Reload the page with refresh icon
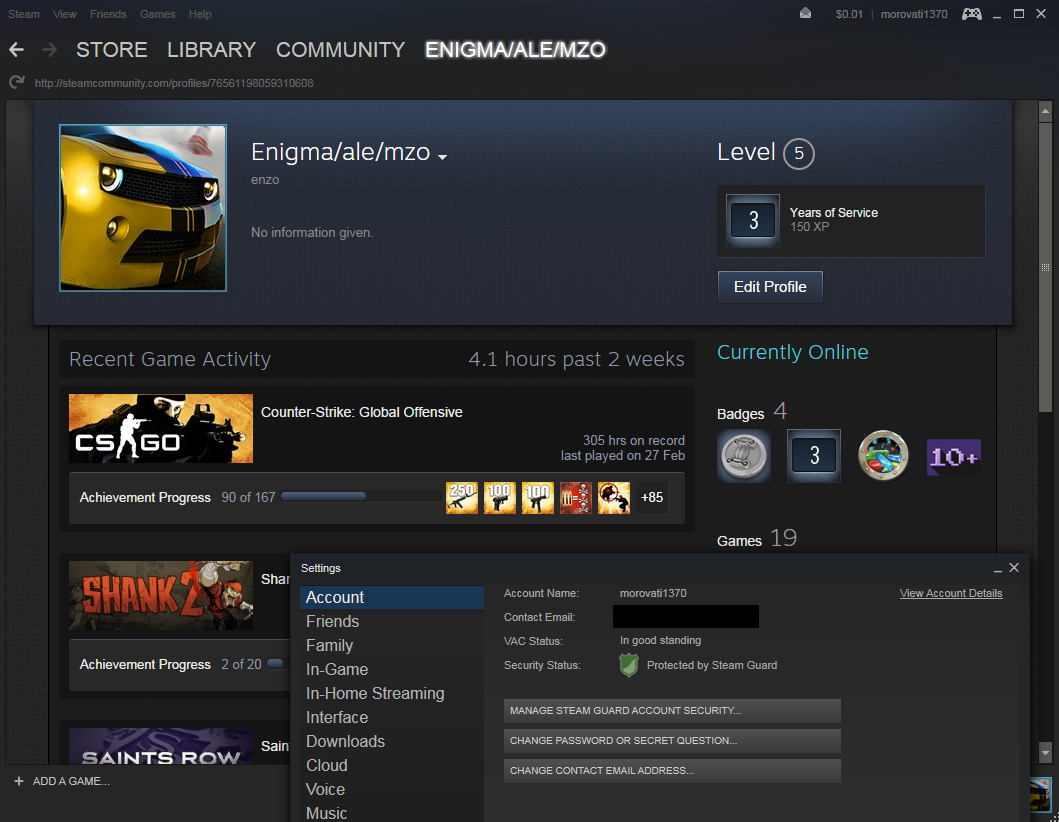The image size is (1059, 822). point(16,82)
